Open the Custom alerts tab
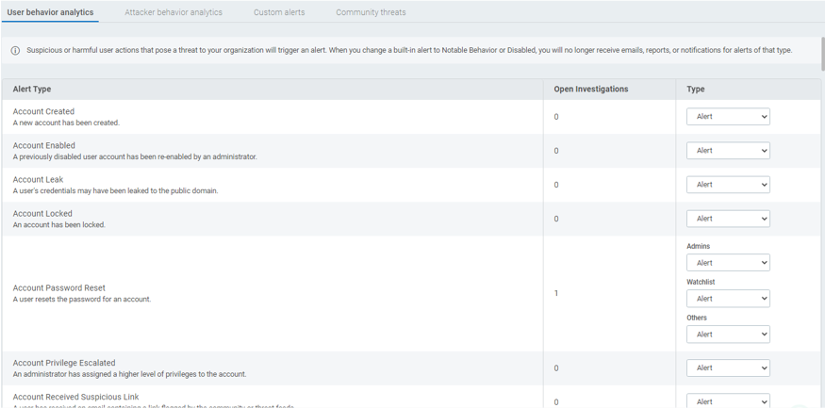The width and height of the screenshot is (825, 408). pos(279,12)
